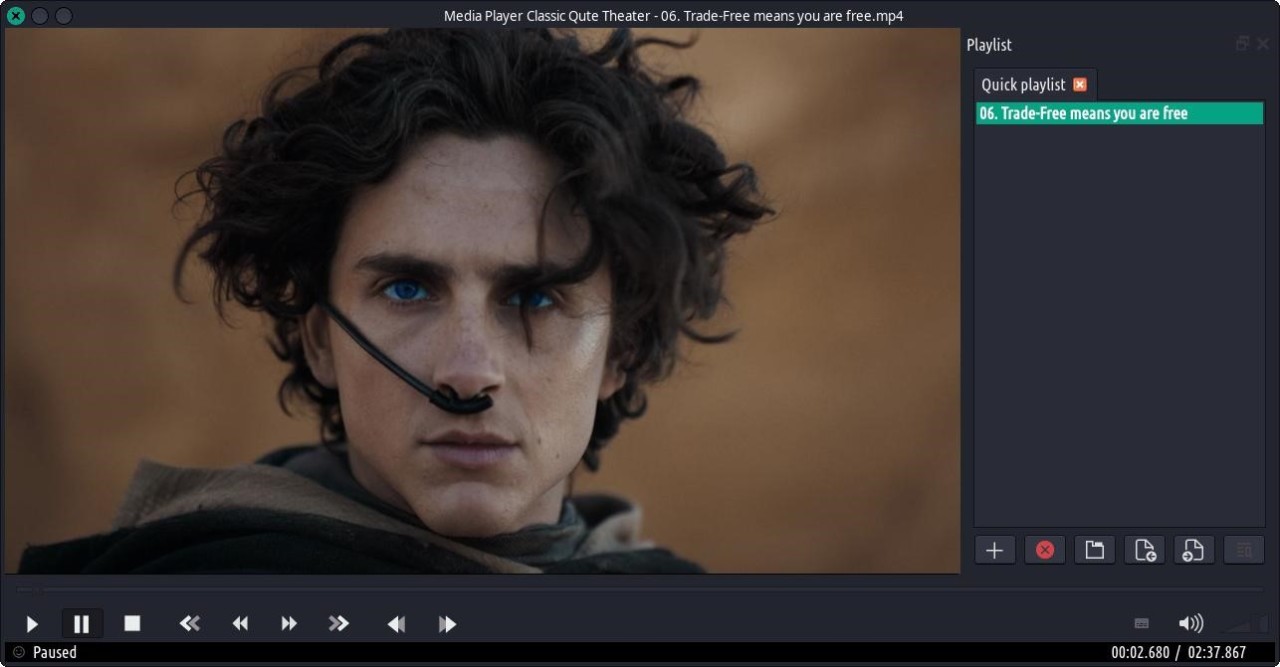The image size is (1280, 667).
Task: Skip to next file with double-chevron right
Action: [x=339, y=624]
